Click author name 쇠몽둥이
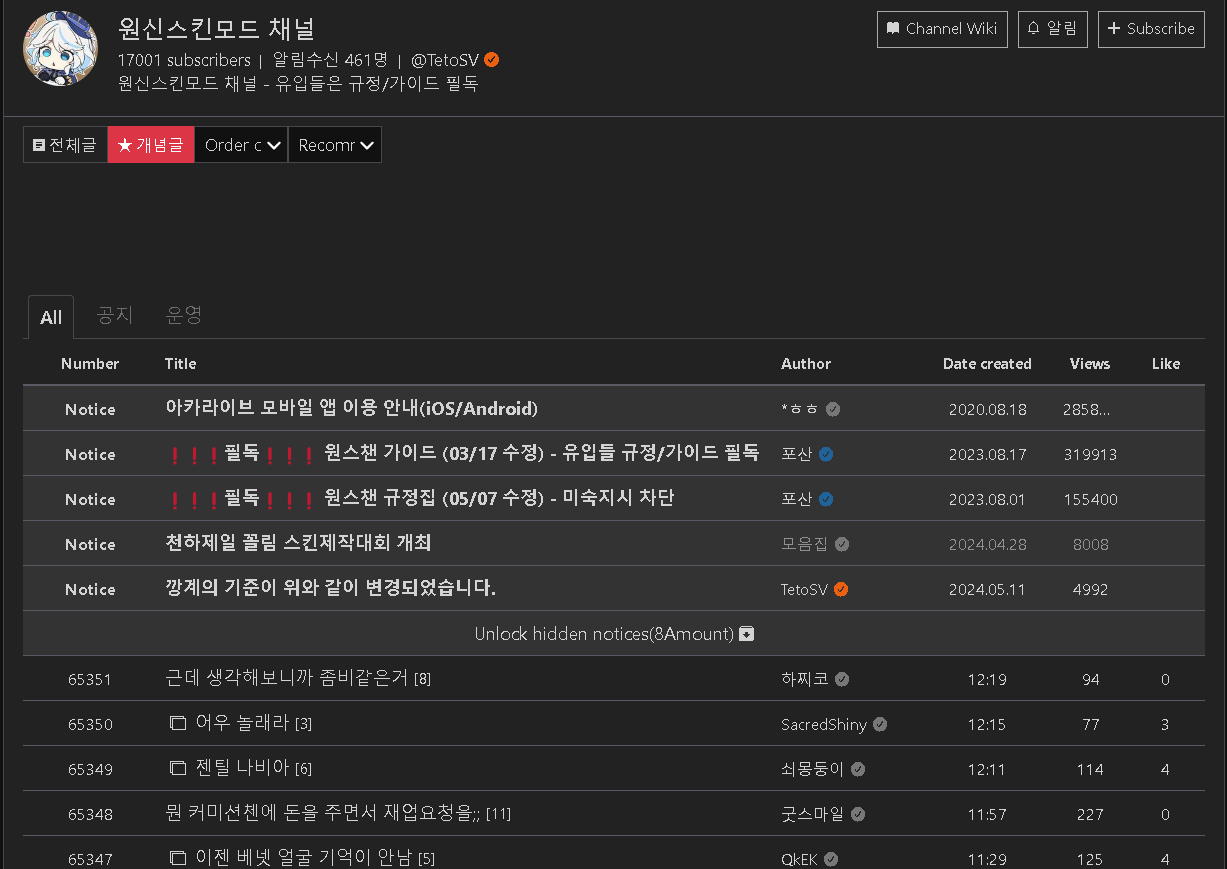 click(813, 769)
